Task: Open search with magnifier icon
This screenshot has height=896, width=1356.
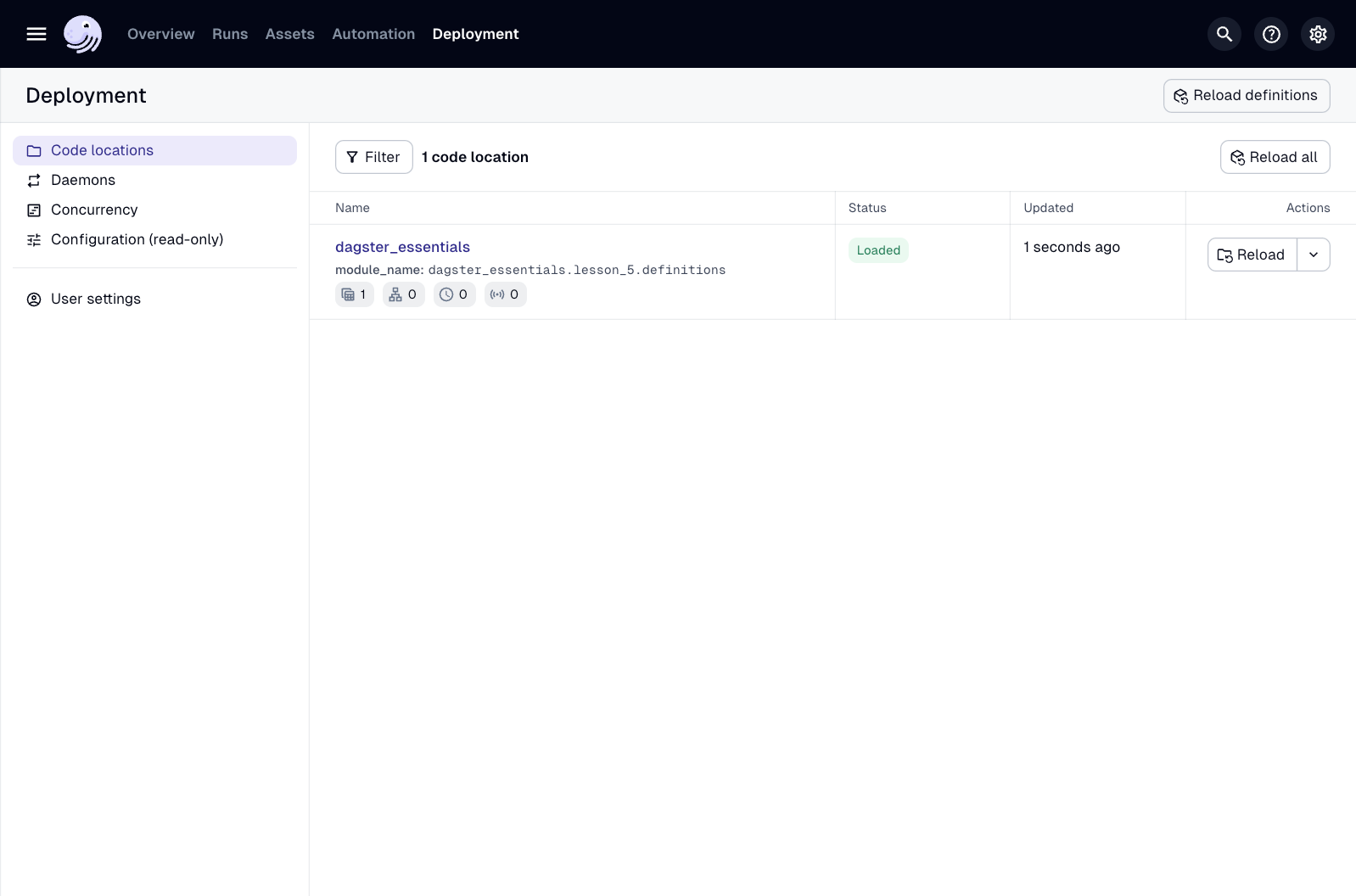Action: 1224,34
